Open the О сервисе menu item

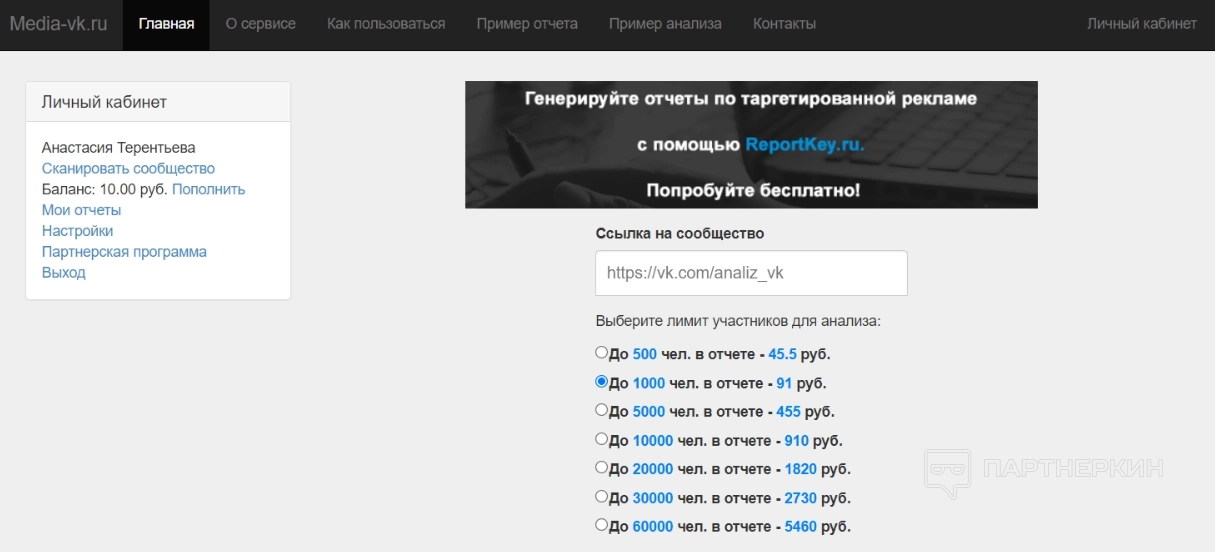[260, 24]
